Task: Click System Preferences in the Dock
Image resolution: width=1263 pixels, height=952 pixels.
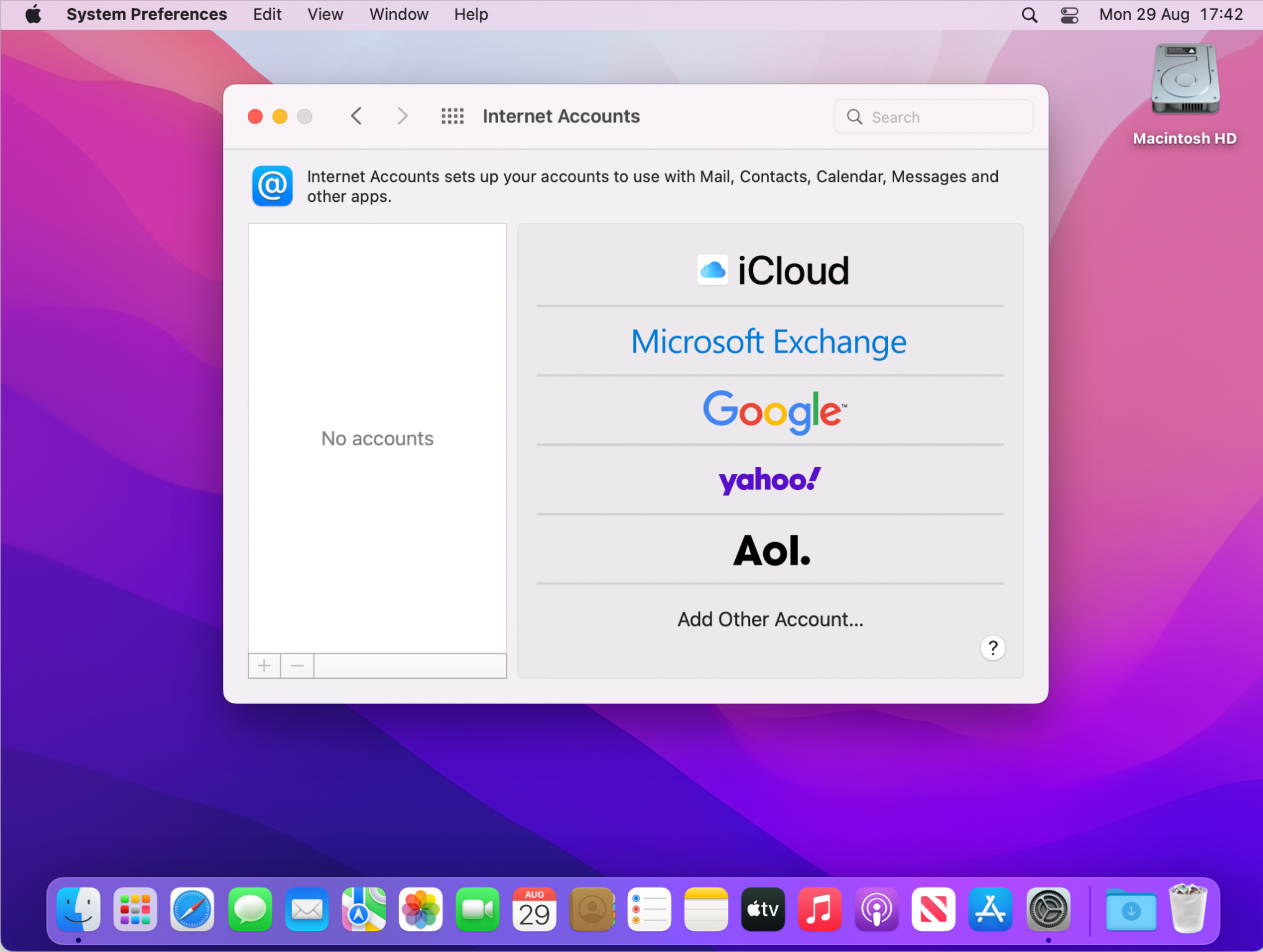Action: (1048, 910)
